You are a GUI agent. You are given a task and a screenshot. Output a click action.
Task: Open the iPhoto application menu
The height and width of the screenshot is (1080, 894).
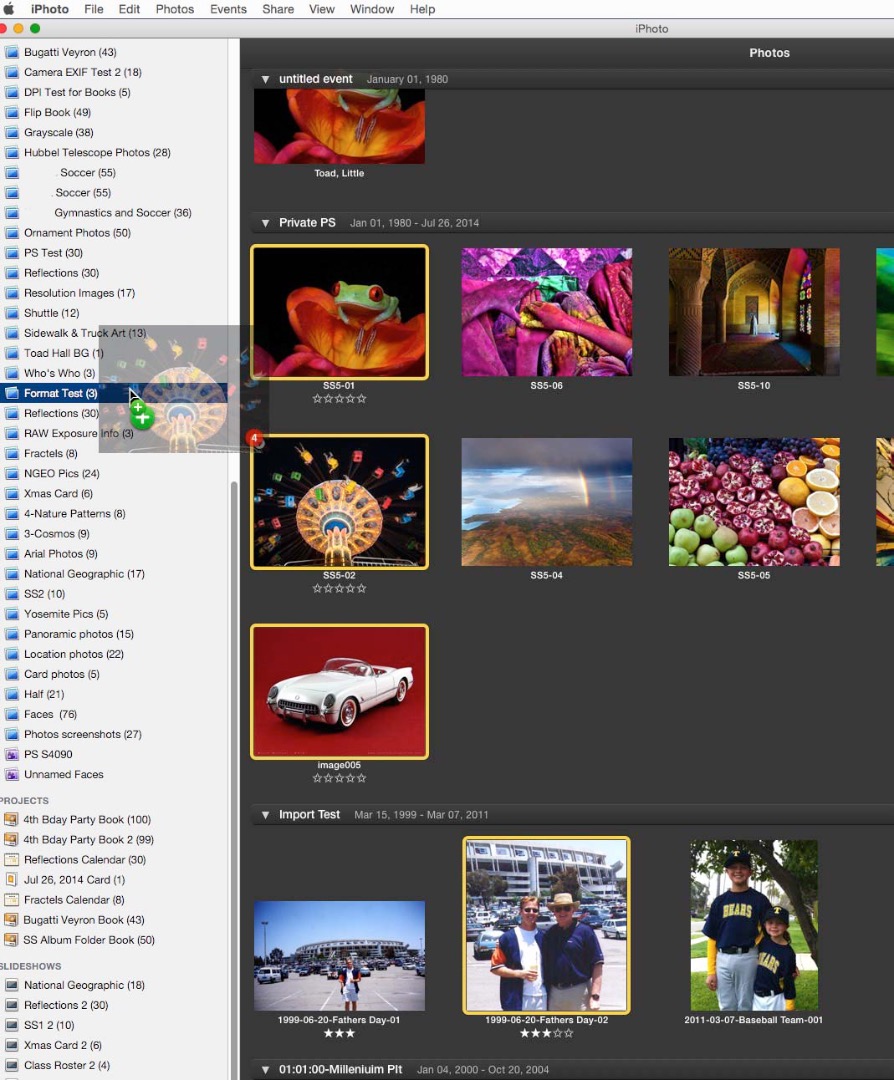(50, 9)
